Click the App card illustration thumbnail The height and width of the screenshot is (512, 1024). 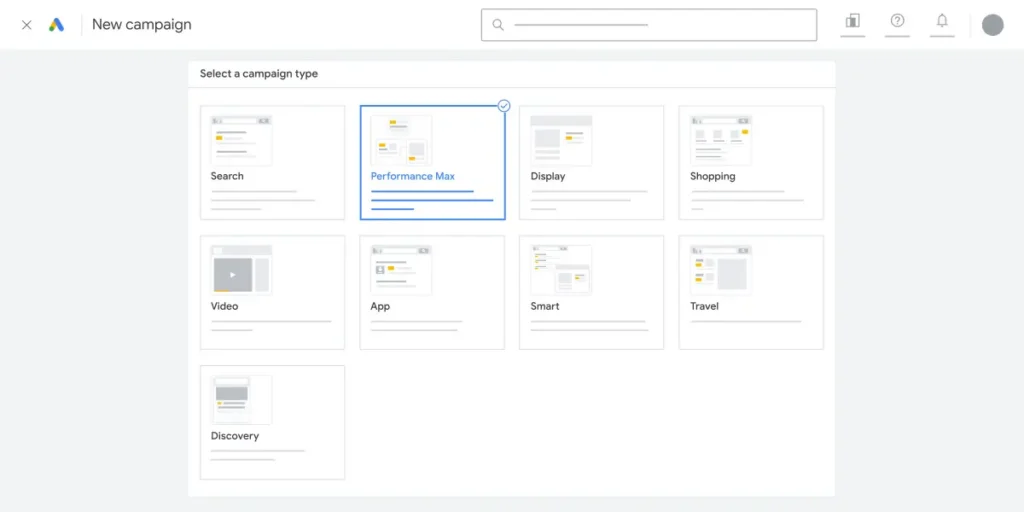401,270
